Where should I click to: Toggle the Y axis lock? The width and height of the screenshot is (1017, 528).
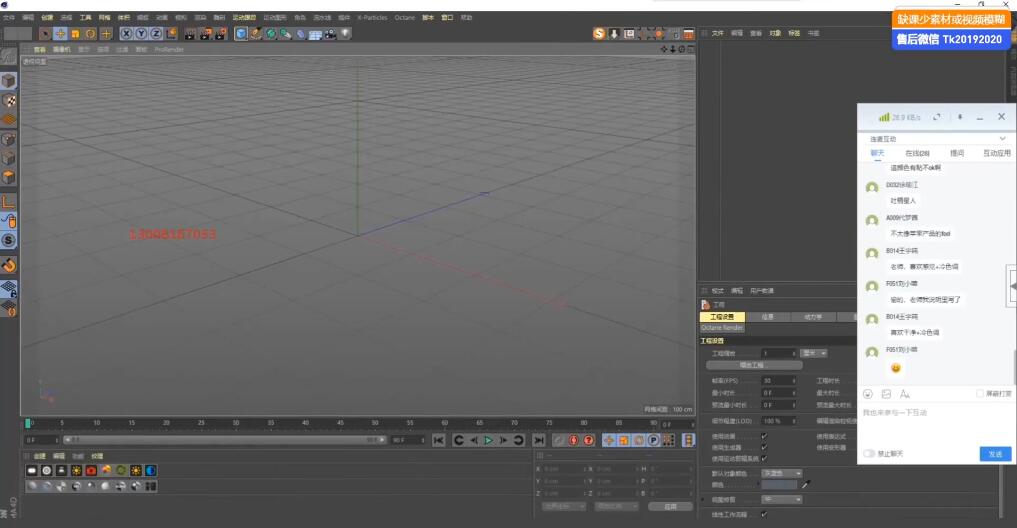pos(141,34)
